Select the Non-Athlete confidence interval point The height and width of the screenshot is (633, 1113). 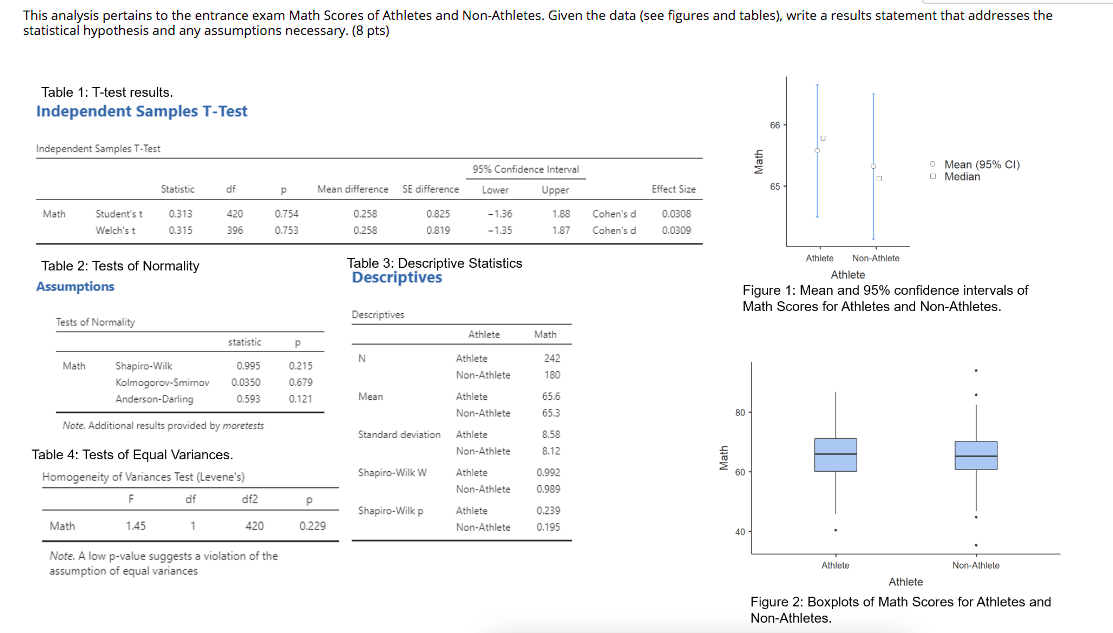point(873,165)
